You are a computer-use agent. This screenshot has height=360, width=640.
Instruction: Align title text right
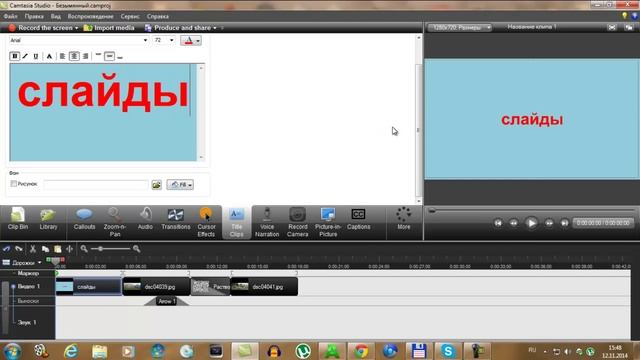coord(85,56)
